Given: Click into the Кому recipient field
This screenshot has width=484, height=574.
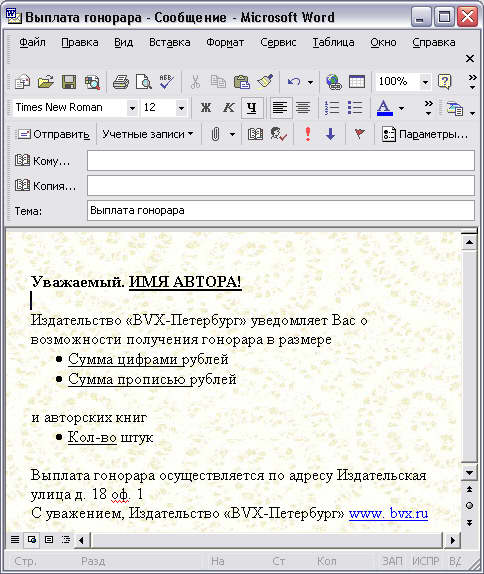Looking at the screenshot, I should [281, 161].
